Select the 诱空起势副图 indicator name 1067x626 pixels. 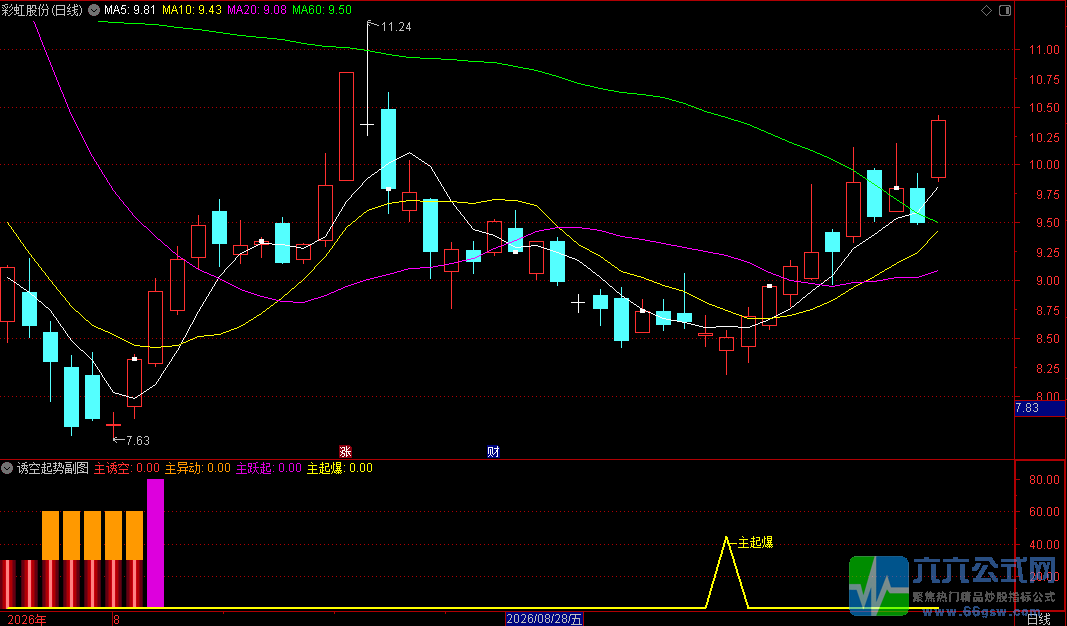[52, 468]
